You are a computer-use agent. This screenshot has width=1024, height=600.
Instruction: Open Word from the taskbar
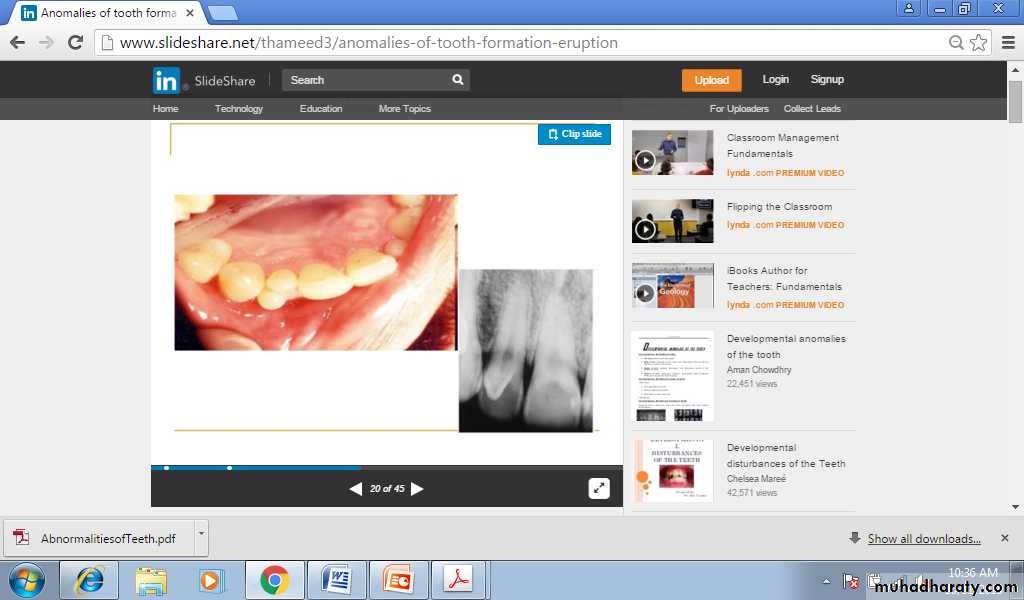coord(336,580)
